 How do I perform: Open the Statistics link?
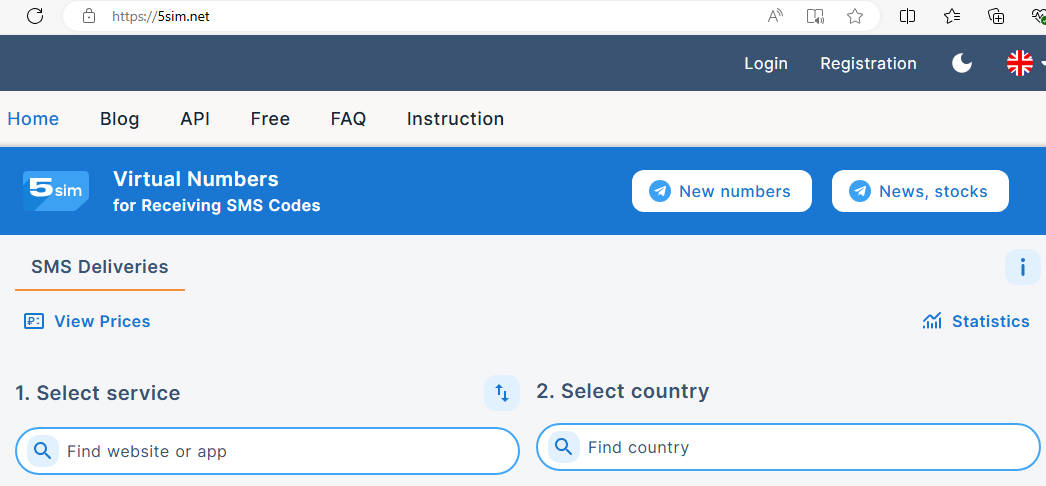976,321
